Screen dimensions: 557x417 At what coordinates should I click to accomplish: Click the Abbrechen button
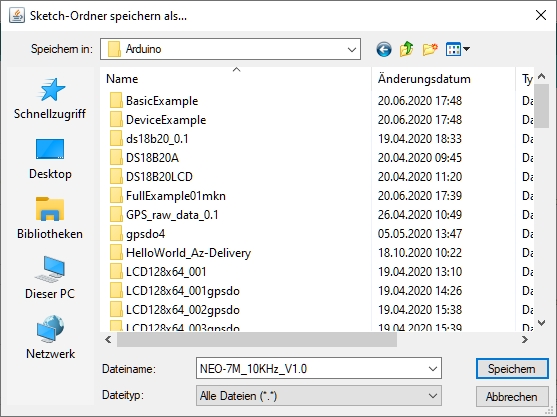[512, 396]
